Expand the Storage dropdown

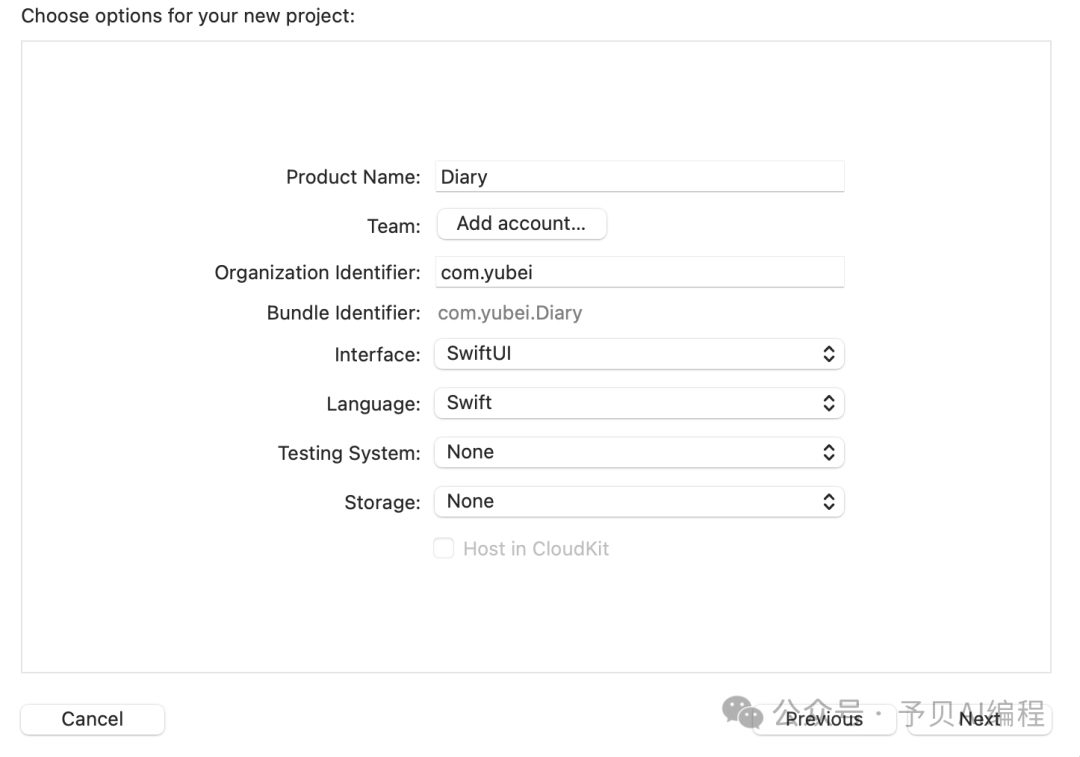639,501
